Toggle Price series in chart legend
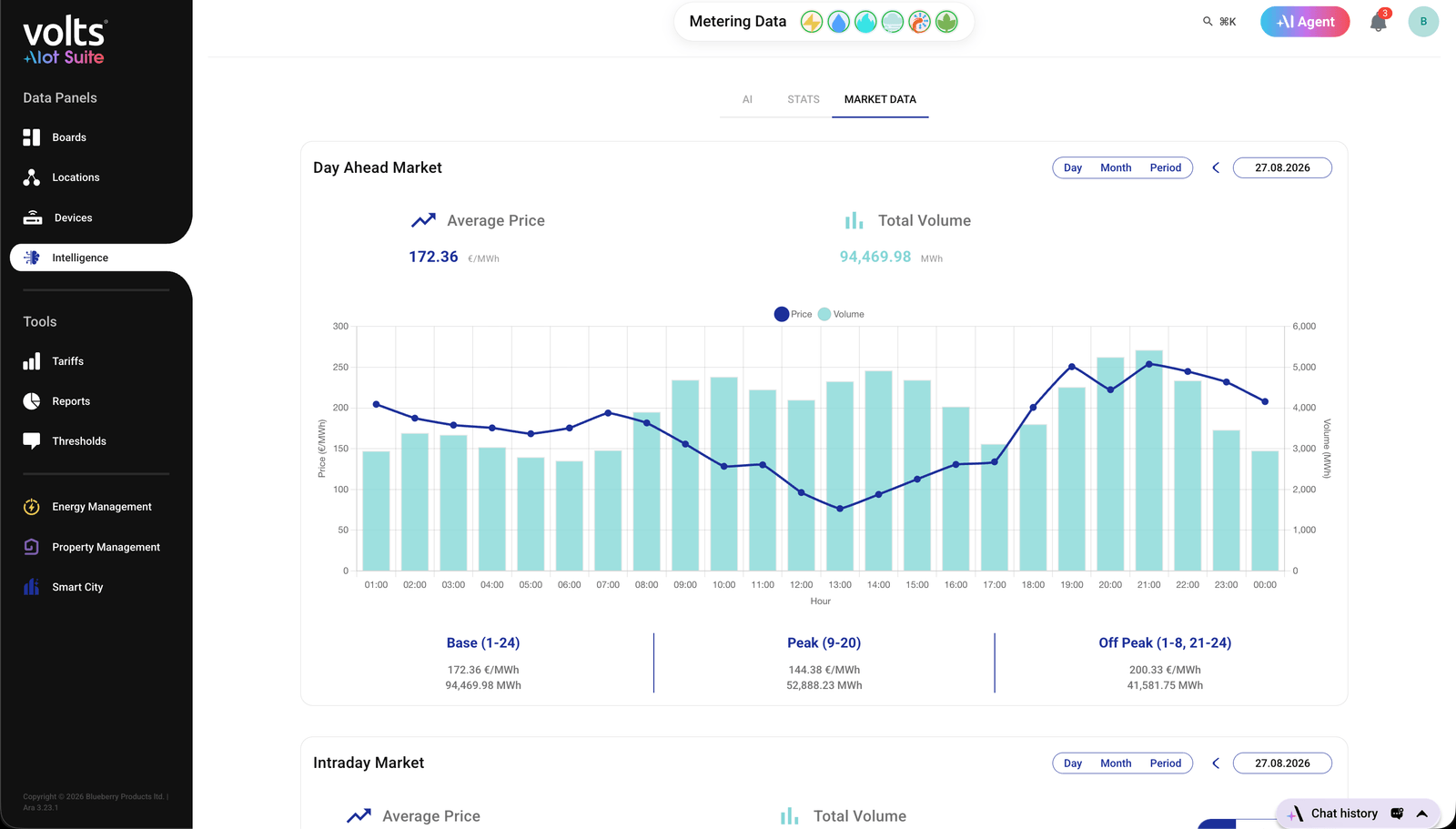The height and width of the screenshot is (829, 1456). point(793,314)
